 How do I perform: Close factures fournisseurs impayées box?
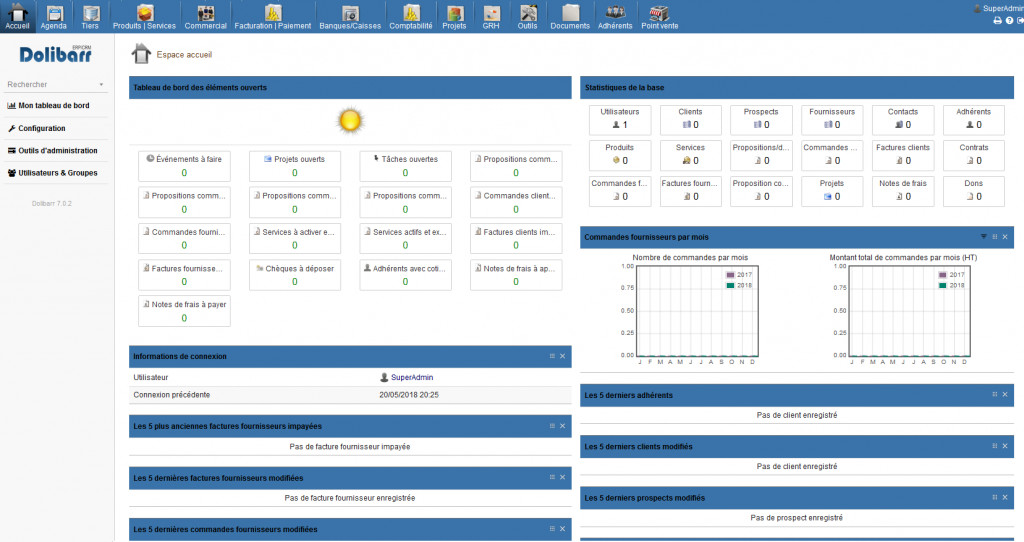[562, 426]
